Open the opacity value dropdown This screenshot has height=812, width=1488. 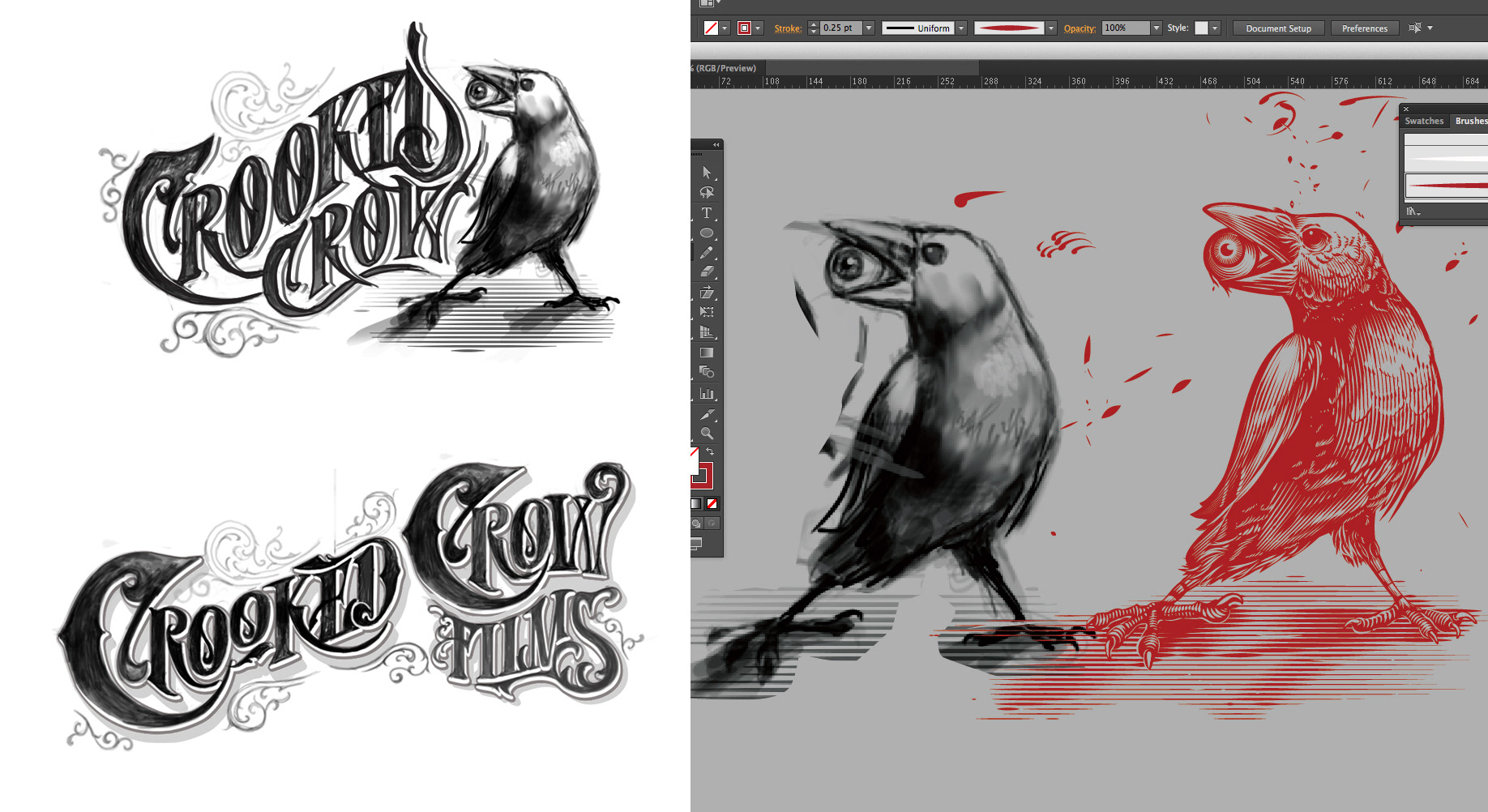1157,28
